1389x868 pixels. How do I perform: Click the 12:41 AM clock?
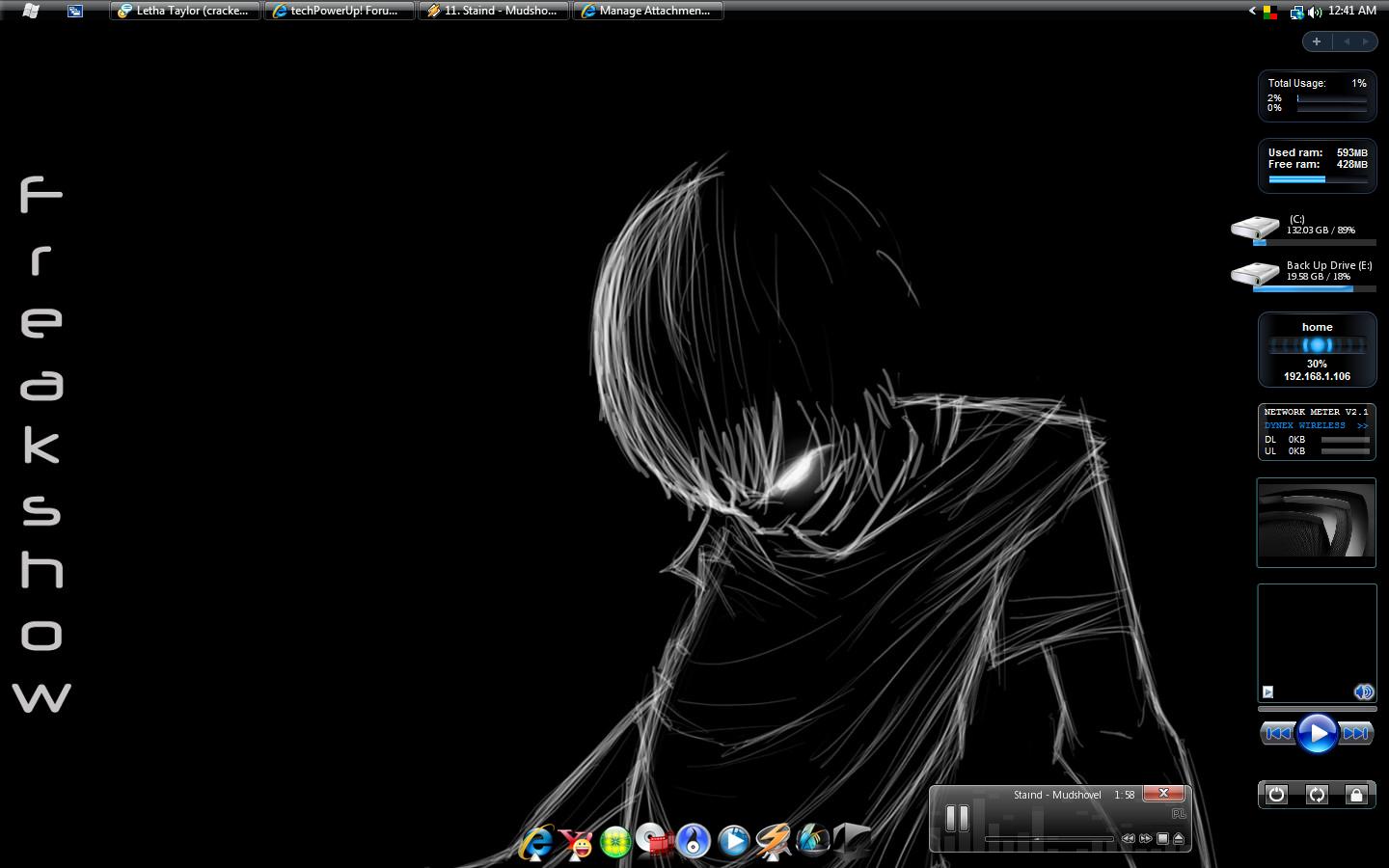(1351, 11)
